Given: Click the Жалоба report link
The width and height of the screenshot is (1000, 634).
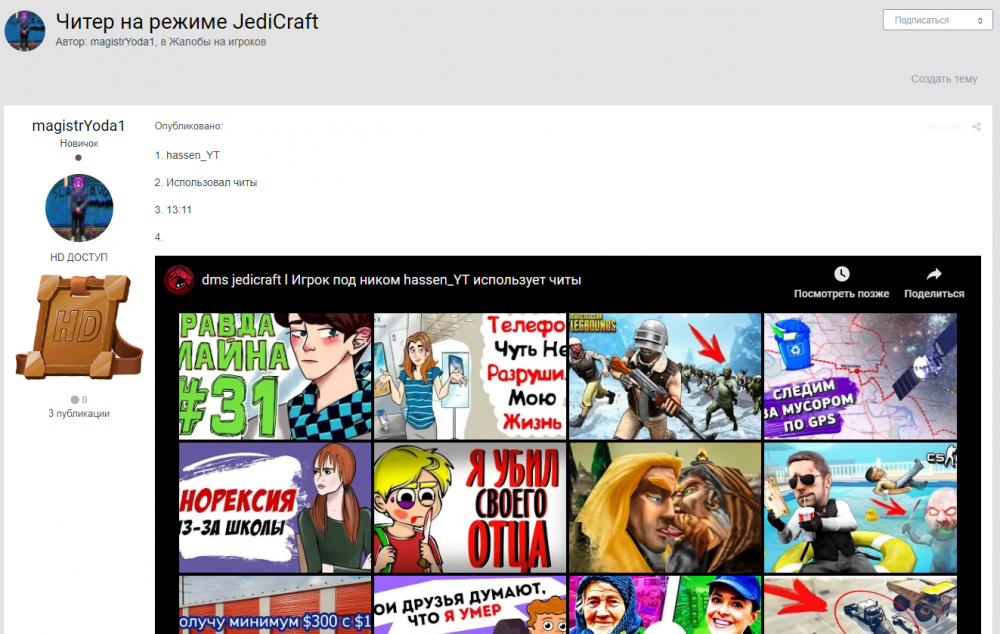Looking at the screenshot, I should coord(943,127).
